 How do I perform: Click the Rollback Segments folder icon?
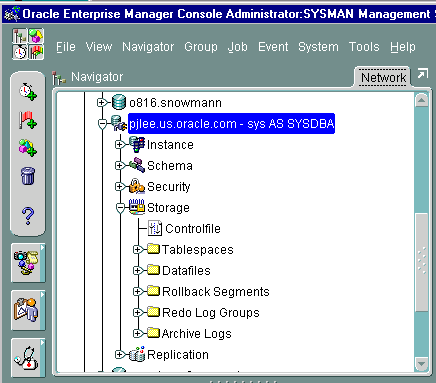tap(153, 291)
